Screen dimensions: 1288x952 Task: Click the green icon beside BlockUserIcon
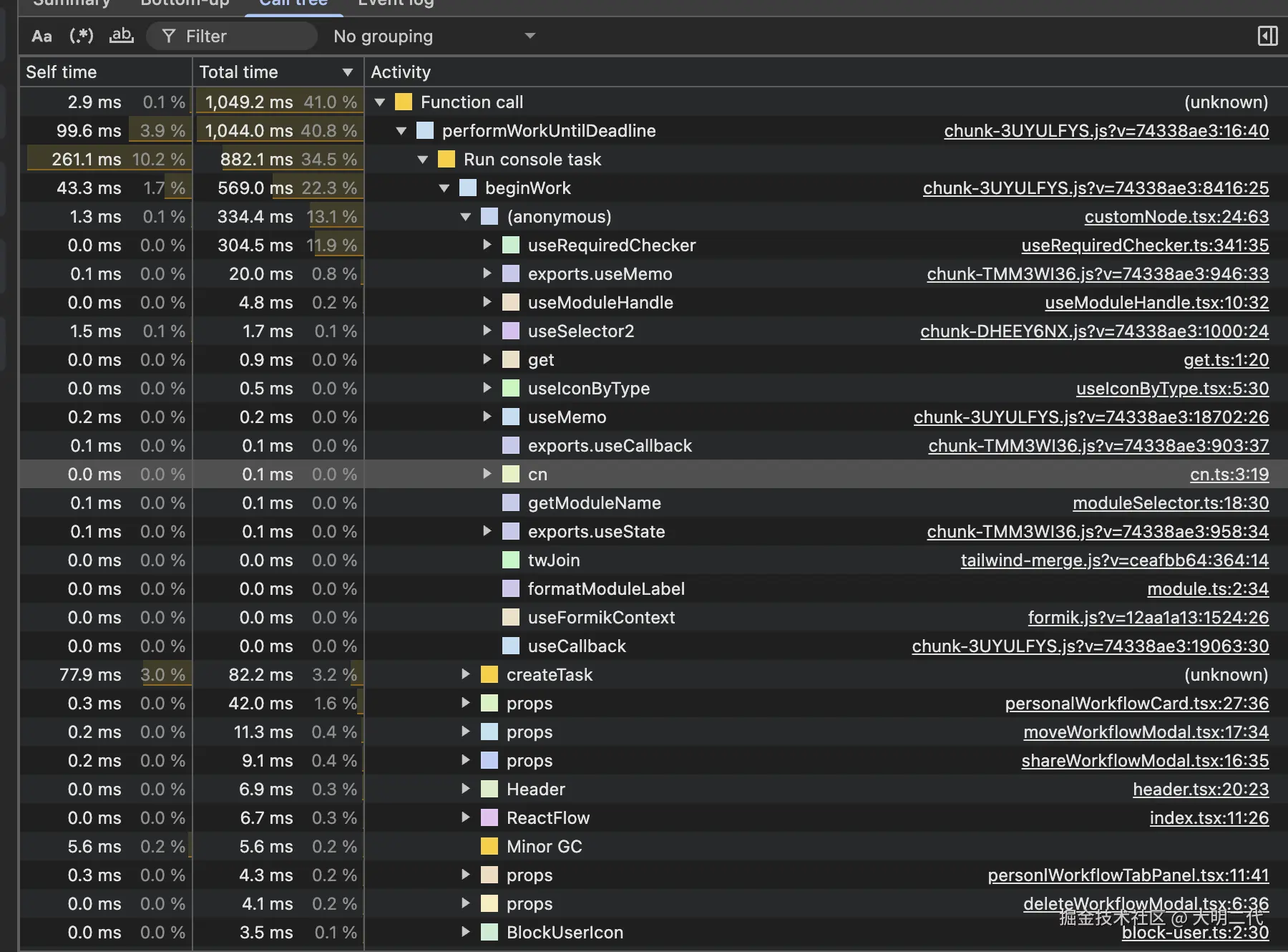(489, 932)
